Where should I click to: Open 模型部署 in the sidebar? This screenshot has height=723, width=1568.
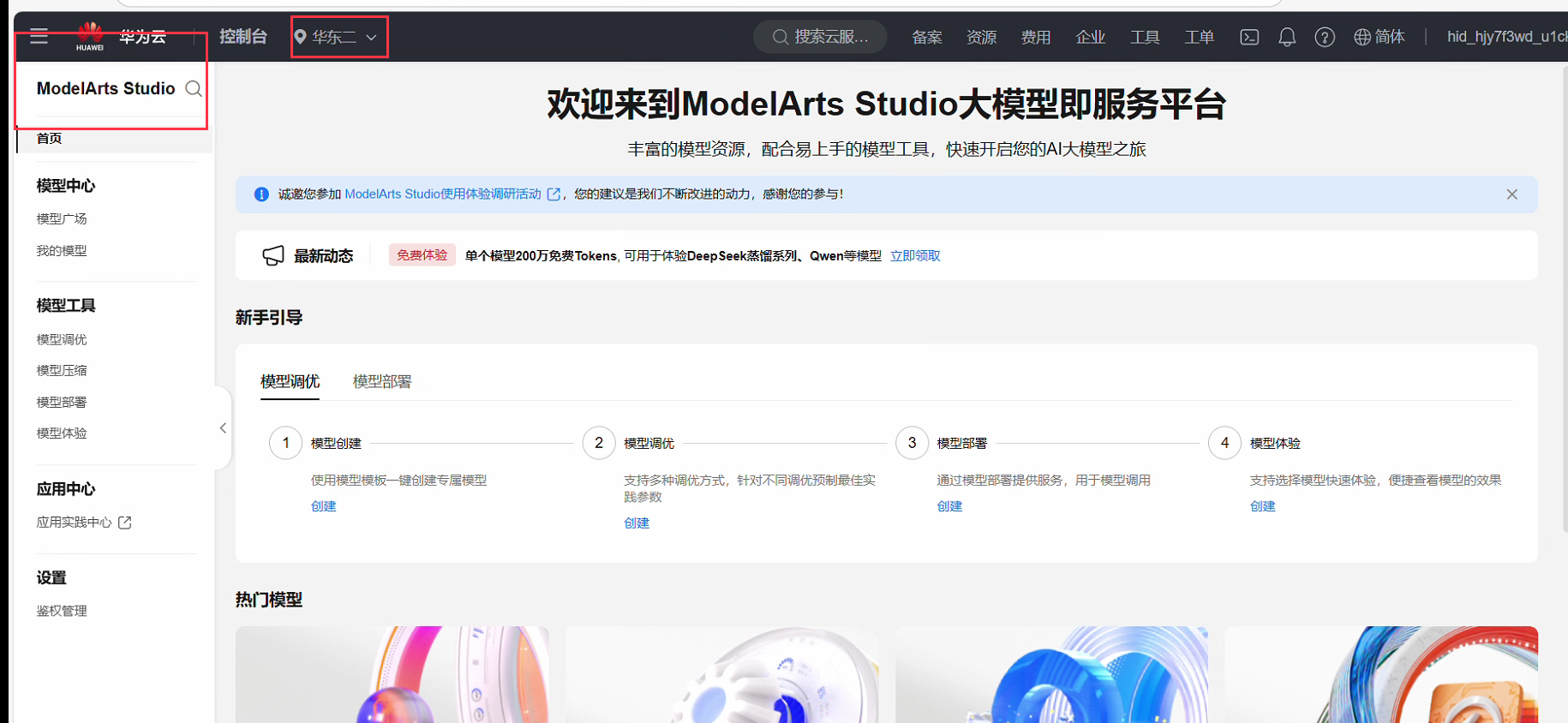(x=62, y=402)
